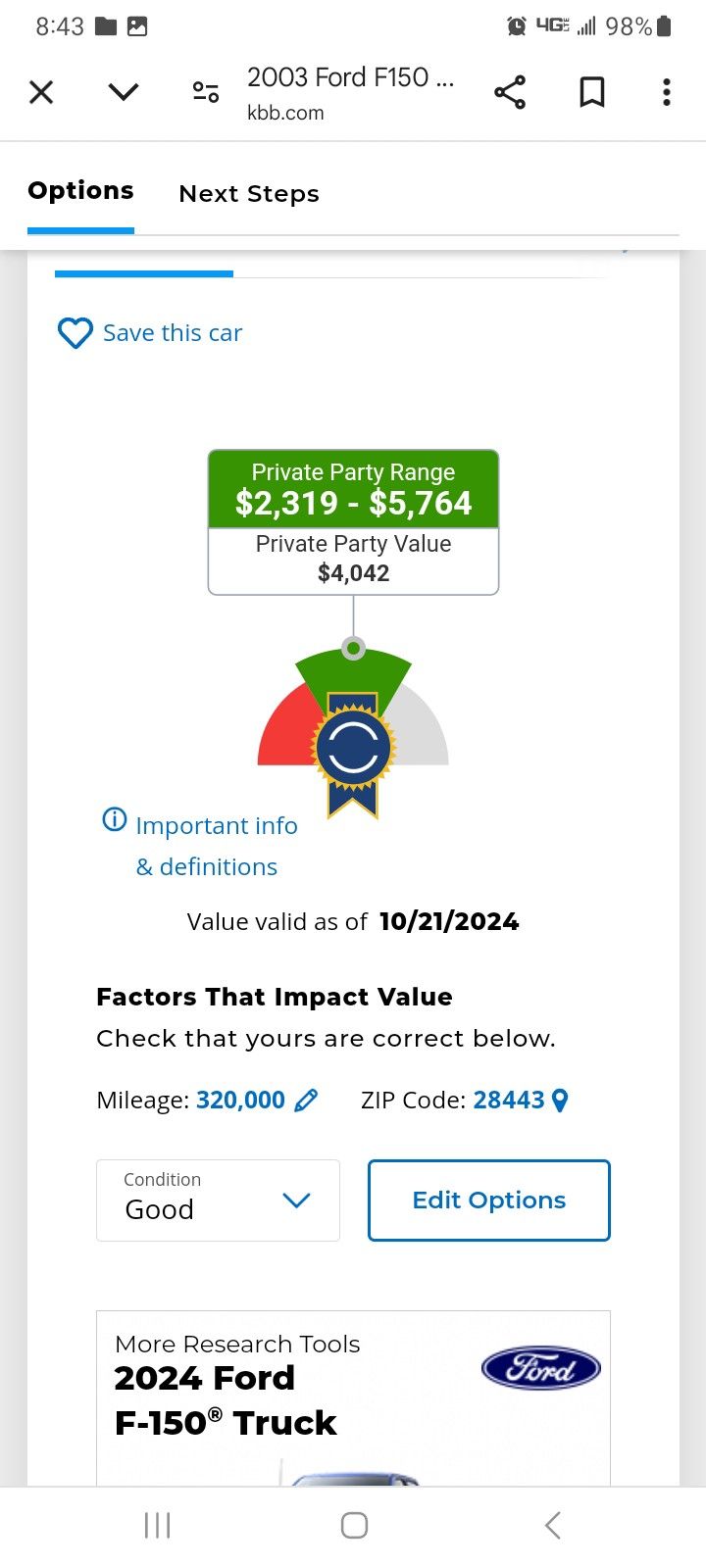The image size is (706, 1568).
Task: Toggle the Save this car heart
Action: pyautogui.click(x=76, y=333)
